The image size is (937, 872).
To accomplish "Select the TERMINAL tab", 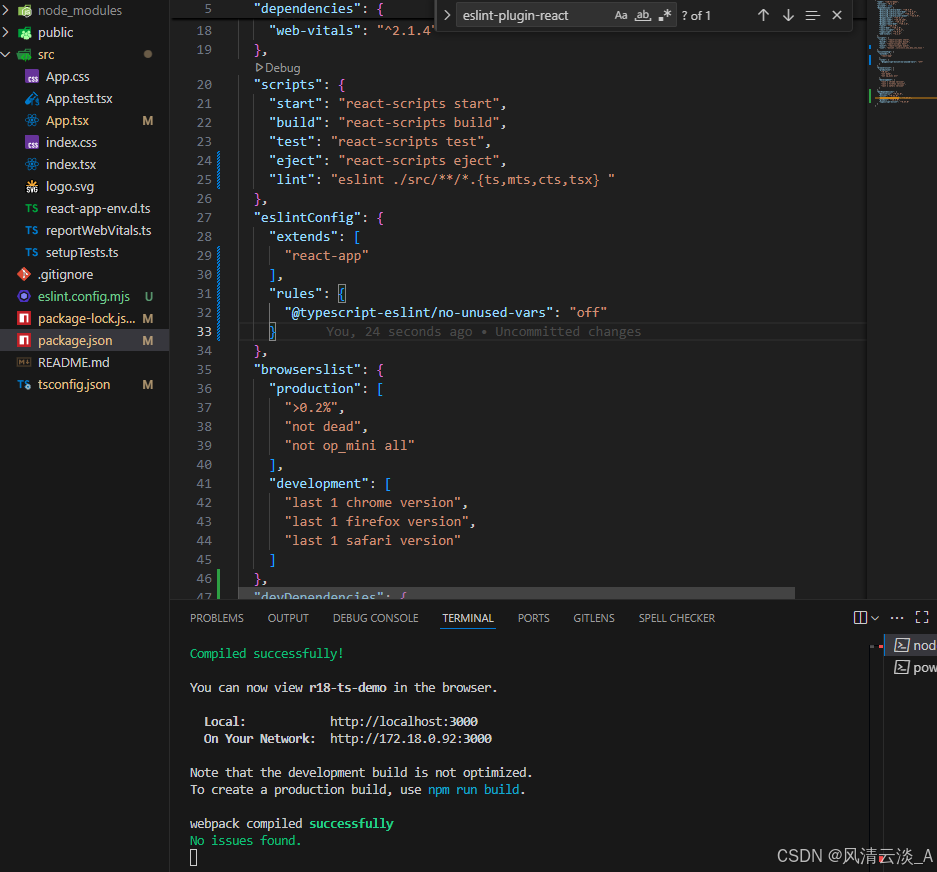I will click(x=468, y=618).
